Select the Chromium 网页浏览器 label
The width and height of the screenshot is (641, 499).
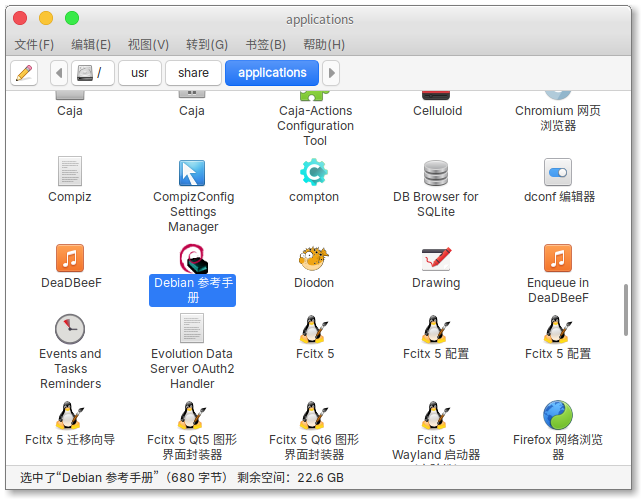(558, 118)
